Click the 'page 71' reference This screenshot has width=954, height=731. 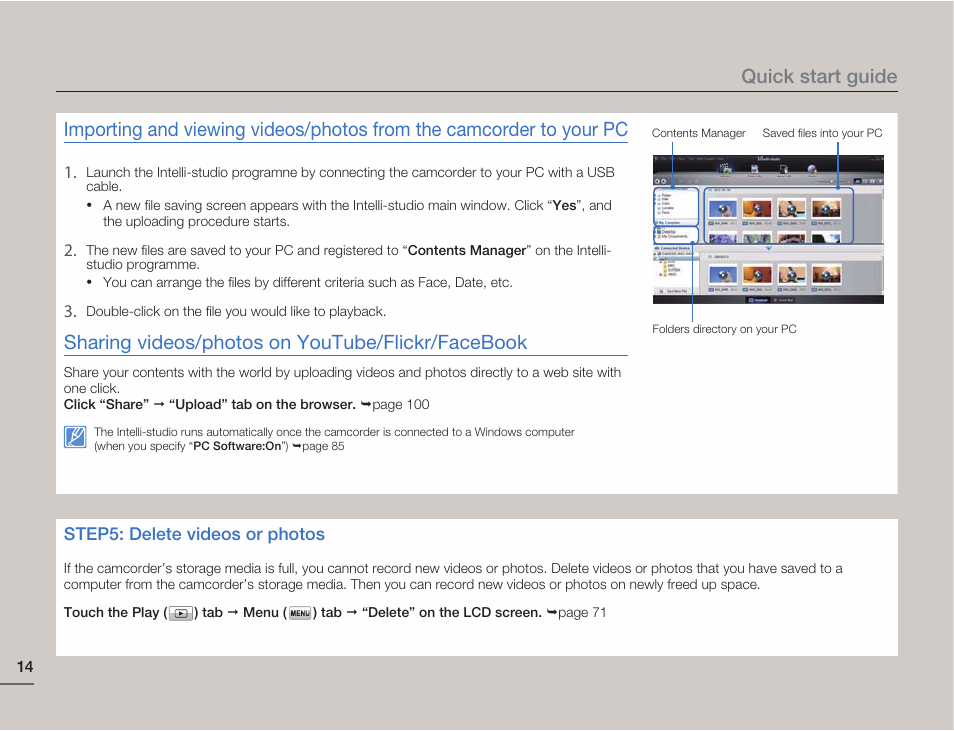tap(582, 613)
